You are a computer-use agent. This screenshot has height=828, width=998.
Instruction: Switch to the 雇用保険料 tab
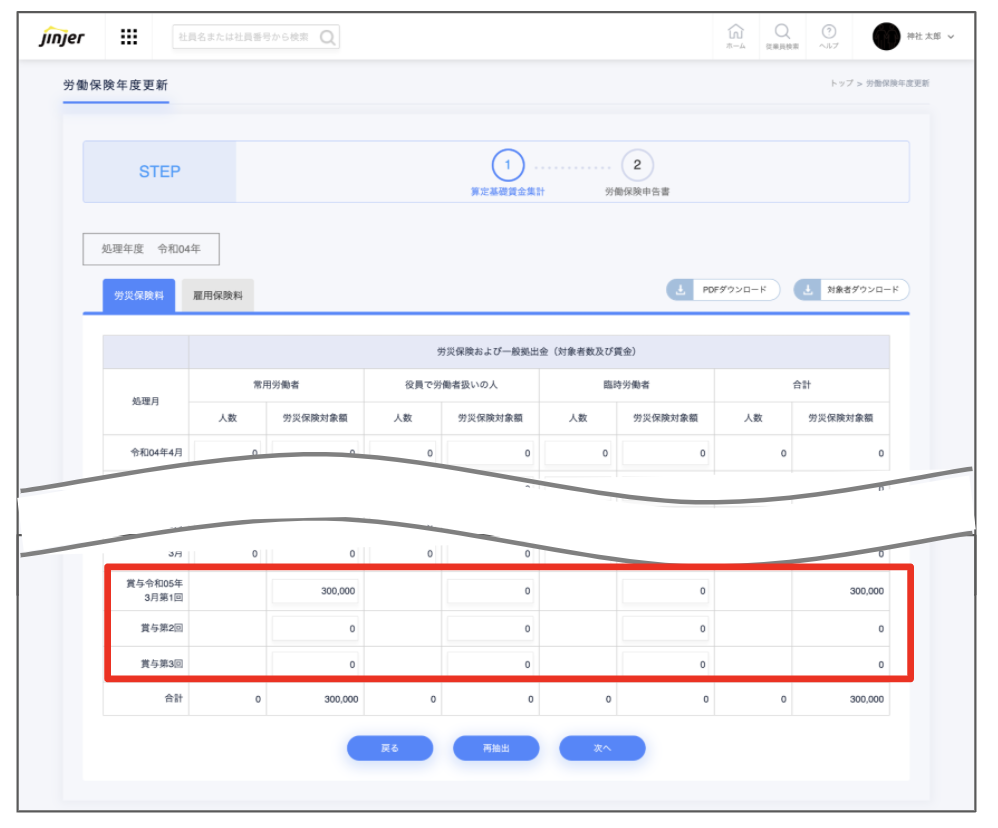pos(217,295)
